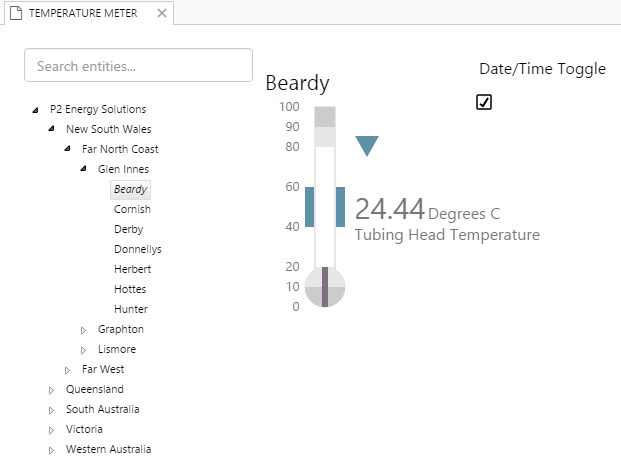The image size is (621, 469).
Task: Collapse the P2 Energy Solutions node
Action: (37, 110)
